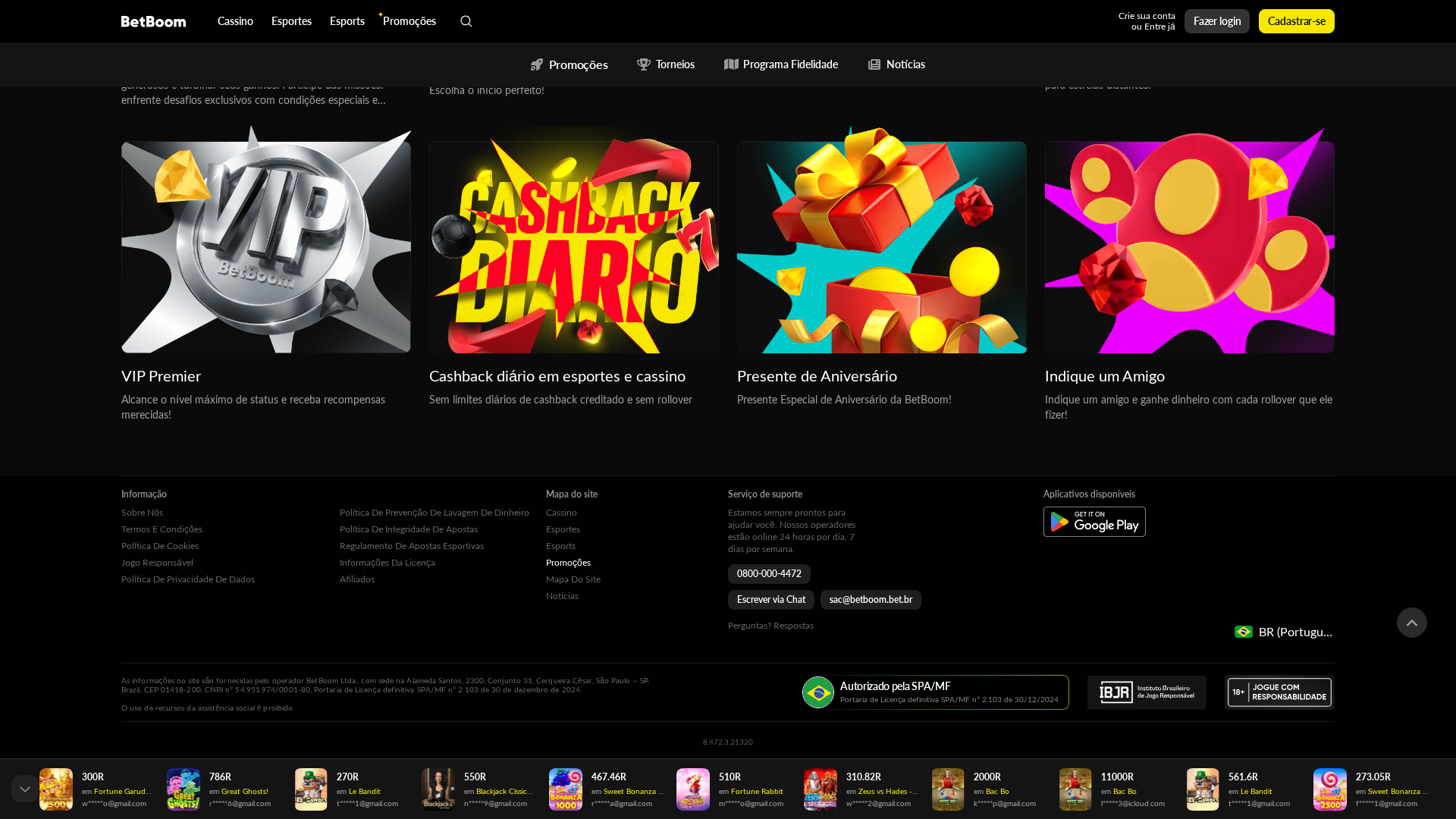Click the IBJR institute badge
Viewport: 1456px width, 819px height.
pos(1147,692)
